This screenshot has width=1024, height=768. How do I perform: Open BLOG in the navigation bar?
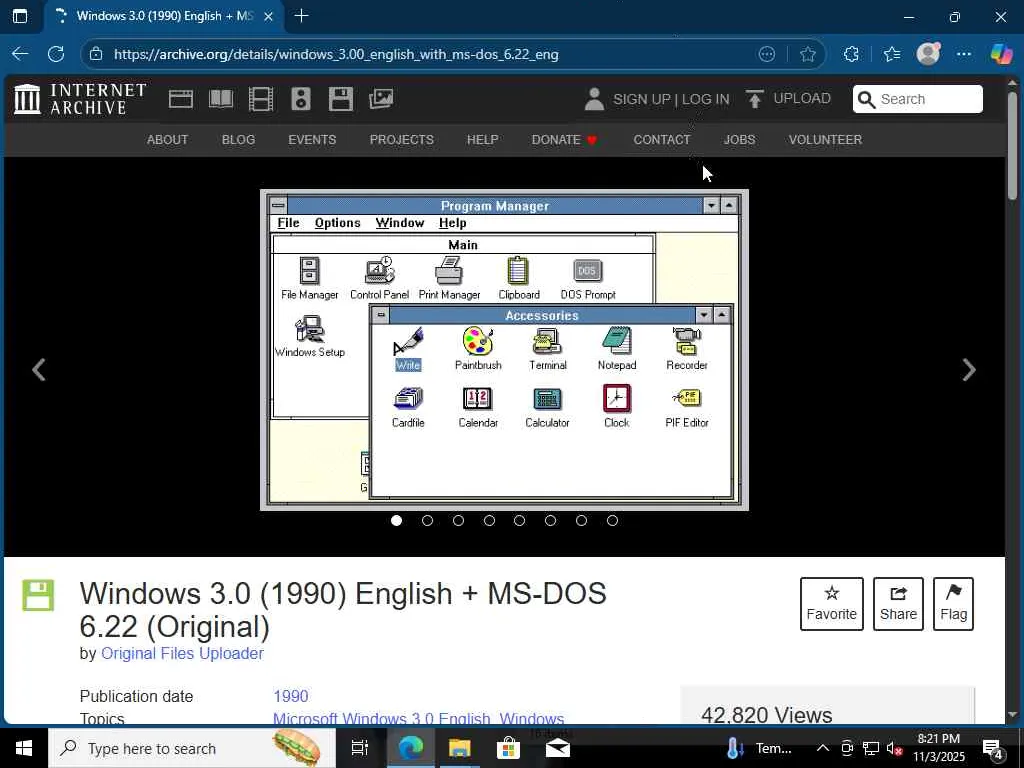[238, 140]
